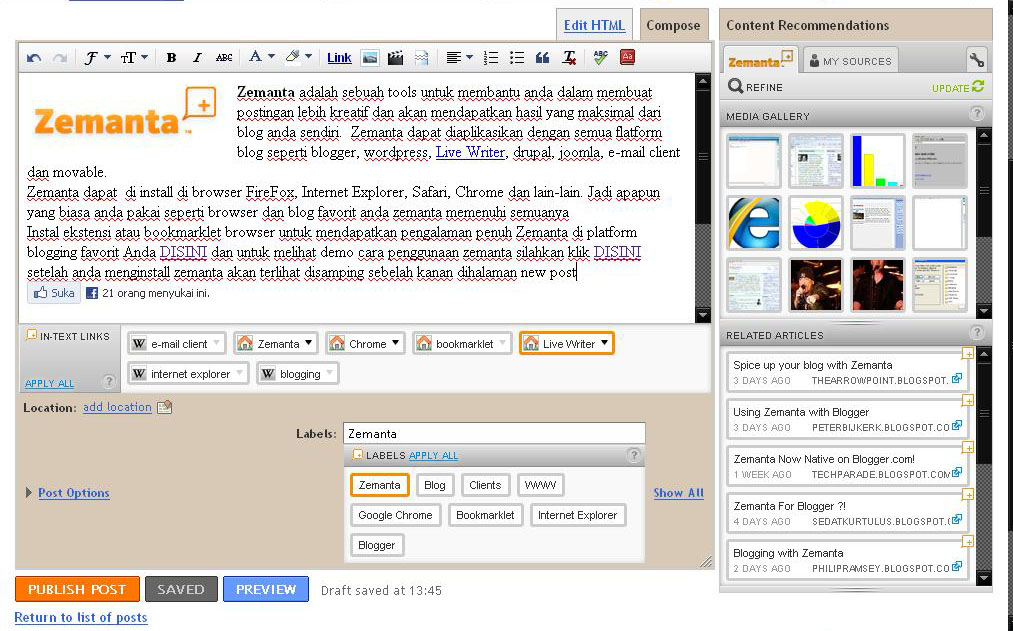
Task: Open 'Zemanta For Blogger ?!' external link icon
Action: click(x=957, y=519)
